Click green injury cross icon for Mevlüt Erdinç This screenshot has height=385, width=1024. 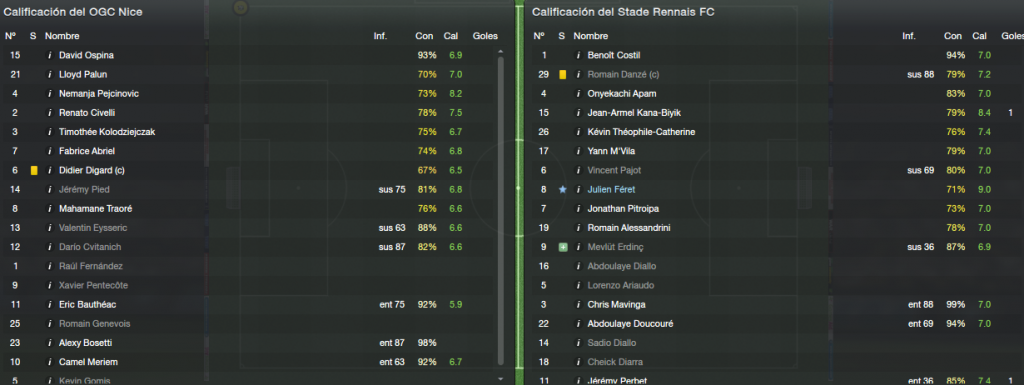[562, 247]
